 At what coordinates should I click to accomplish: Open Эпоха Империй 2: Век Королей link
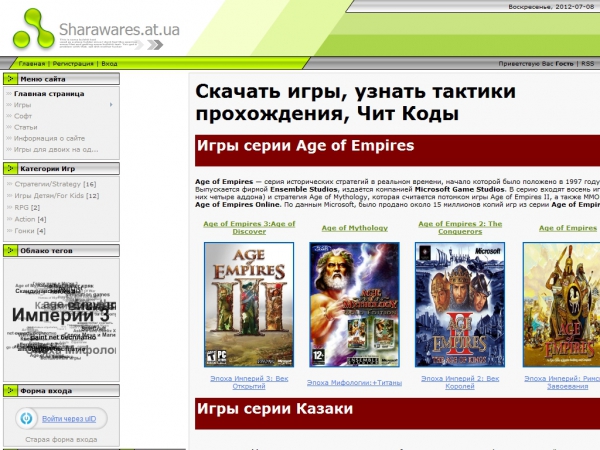point(460,382)
